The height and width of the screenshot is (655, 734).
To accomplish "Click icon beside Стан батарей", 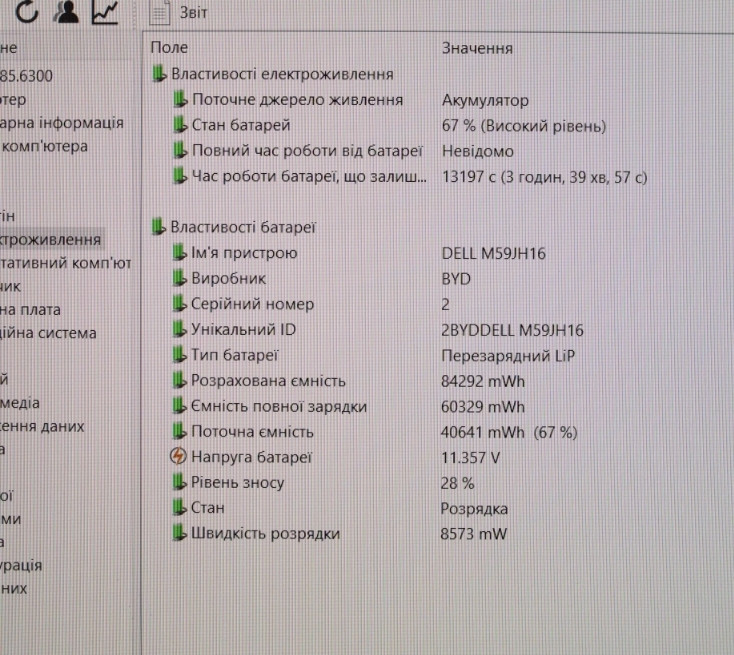I will pyautogui.click(x=180, y=125).
